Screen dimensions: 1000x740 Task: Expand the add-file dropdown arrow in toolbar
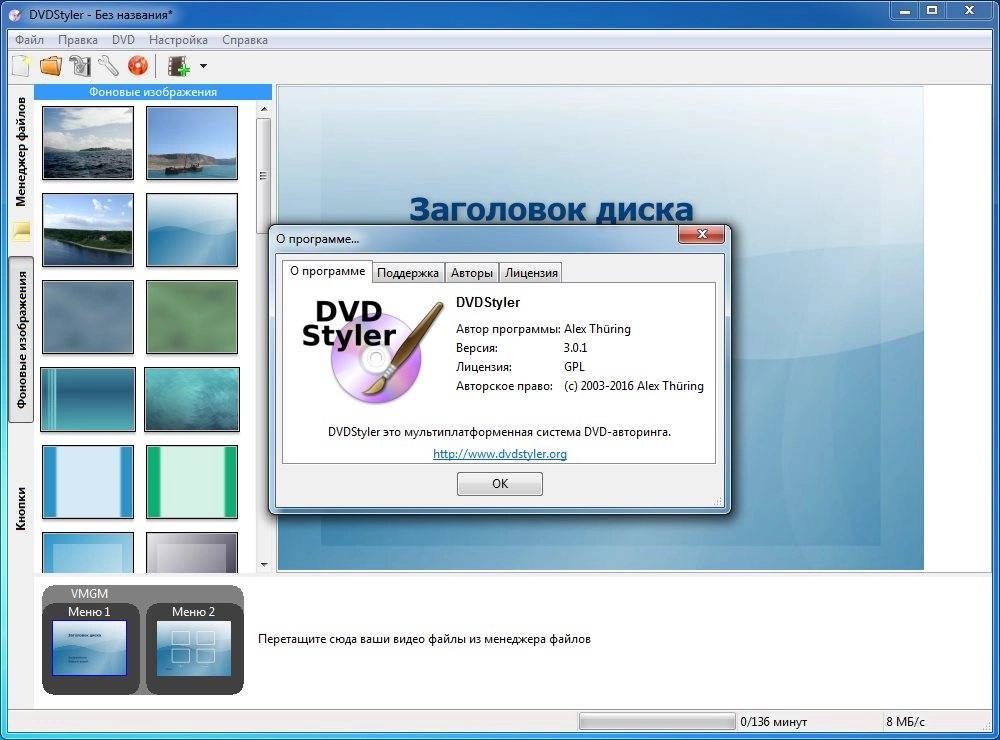(x=203, y=66)
